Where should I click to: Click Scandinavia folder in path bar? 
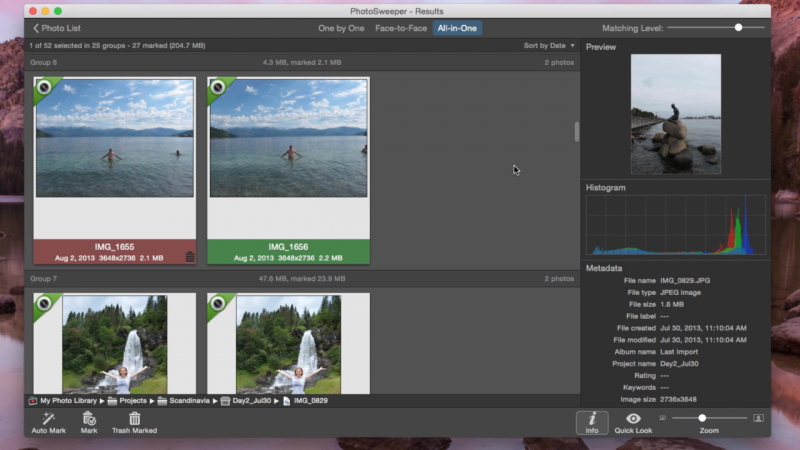184,401
